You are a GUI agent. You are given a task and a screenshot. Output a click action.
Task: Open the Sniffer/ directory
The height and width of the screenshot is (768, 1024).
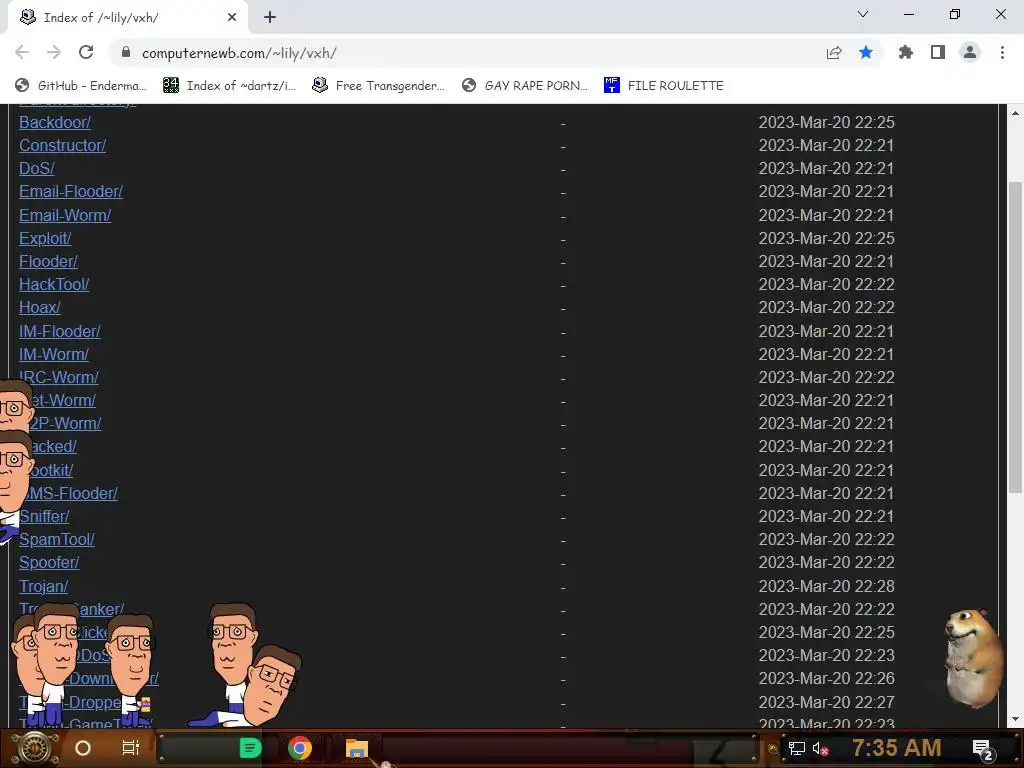tap(44, 517)
